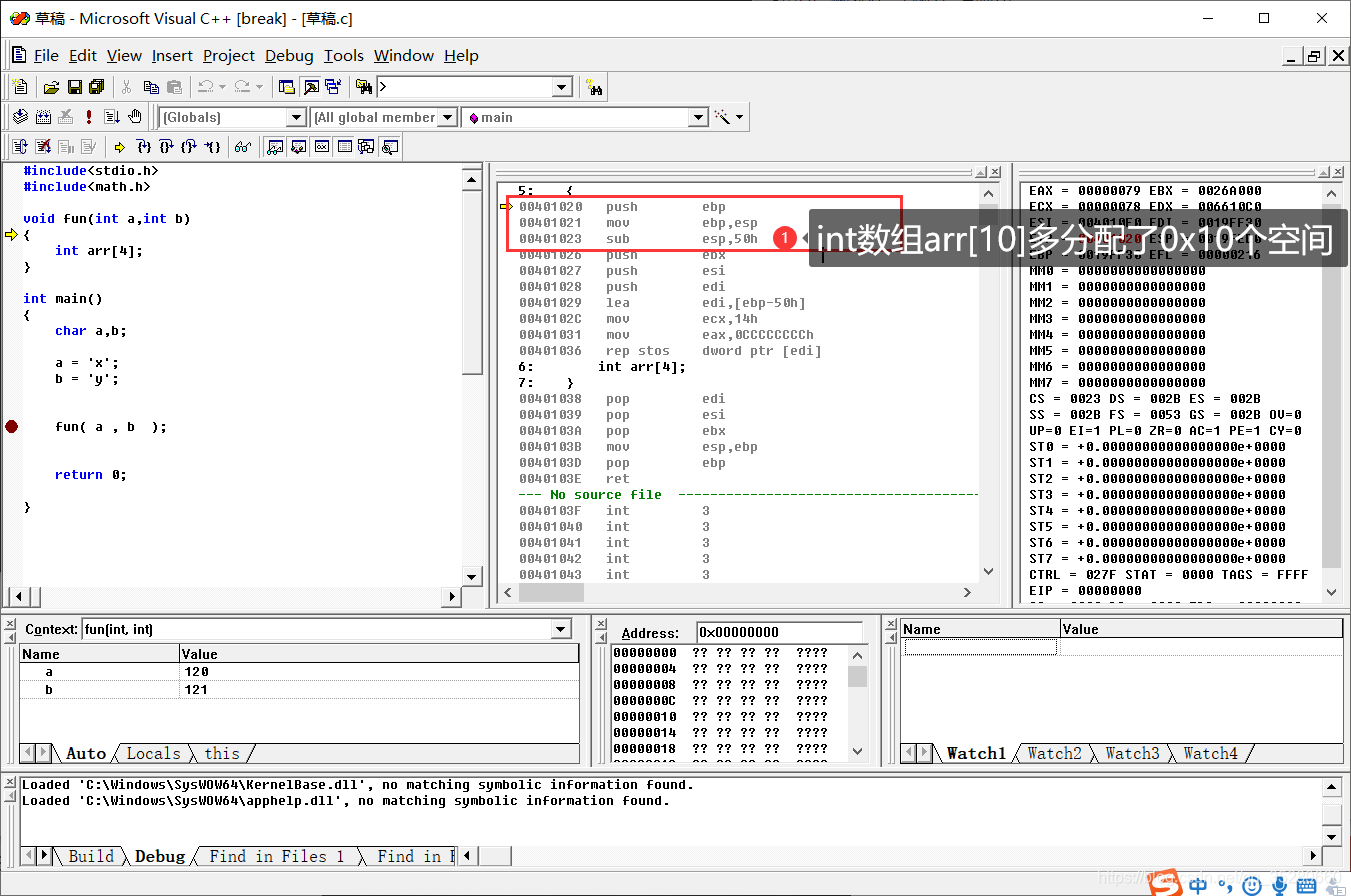Switch to the Build output tab

tap(90, 856)
